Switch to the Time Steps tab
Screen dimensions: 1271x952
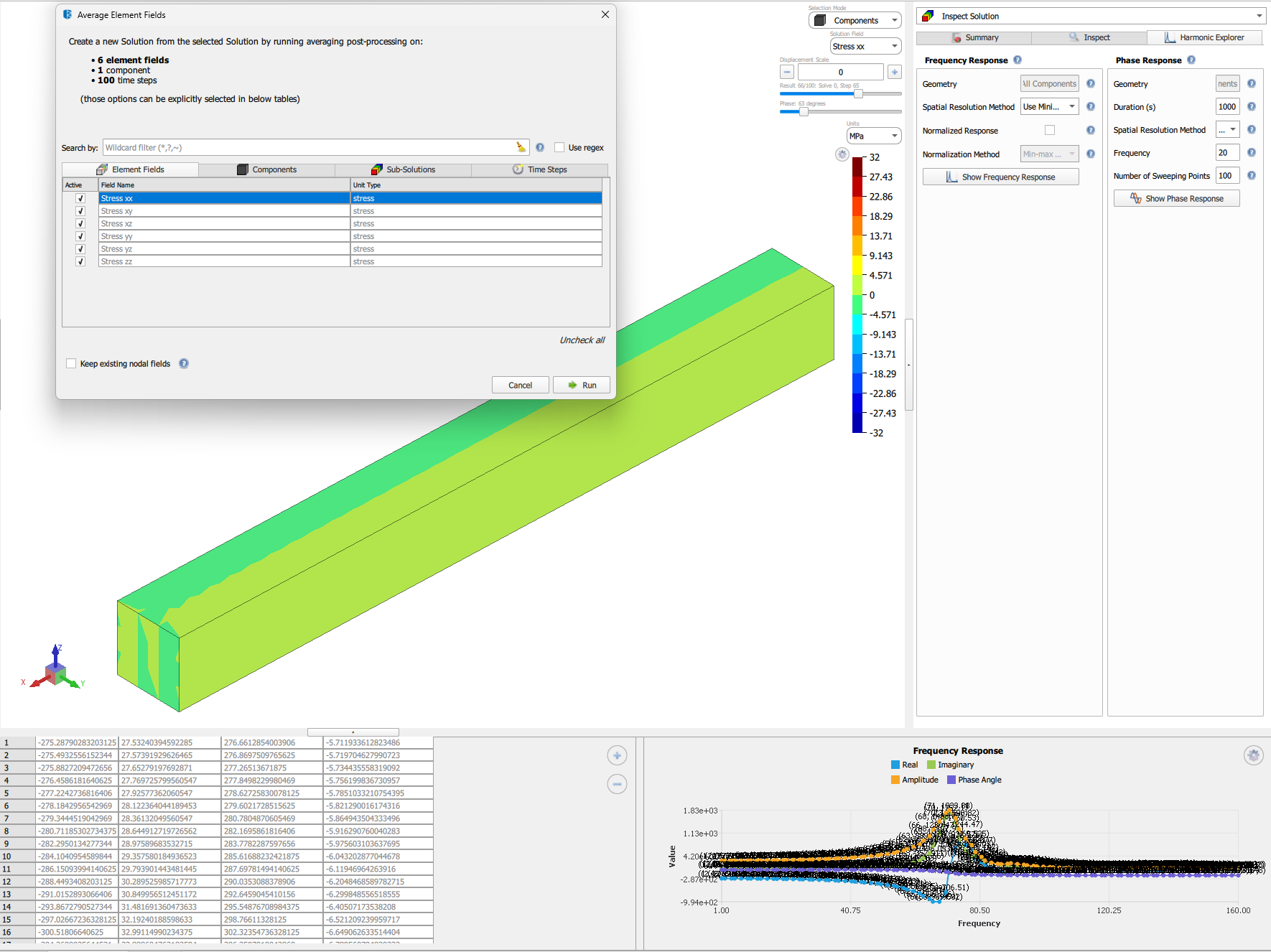click(539, 169)
